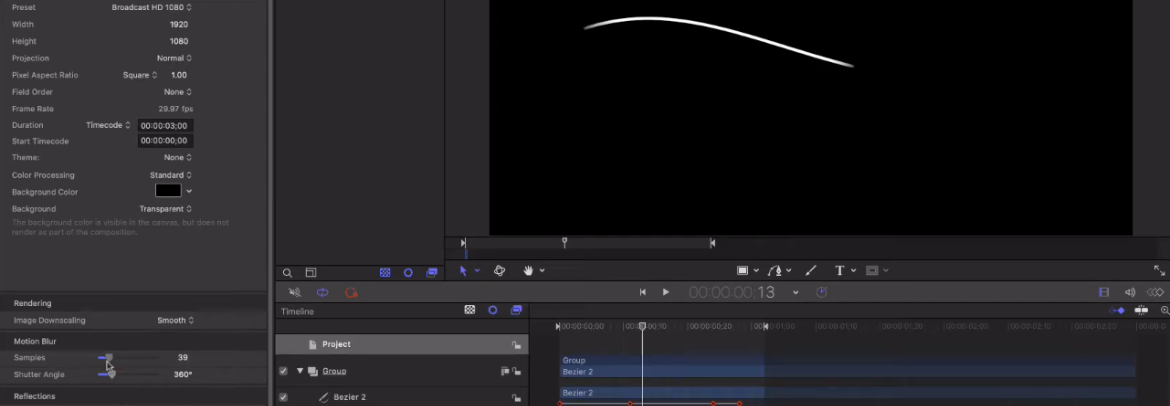This screenshot has height=406, width=1170.
Task: Open the Image Downscaling Smooth dropdown
Action: tap(175, 320)
